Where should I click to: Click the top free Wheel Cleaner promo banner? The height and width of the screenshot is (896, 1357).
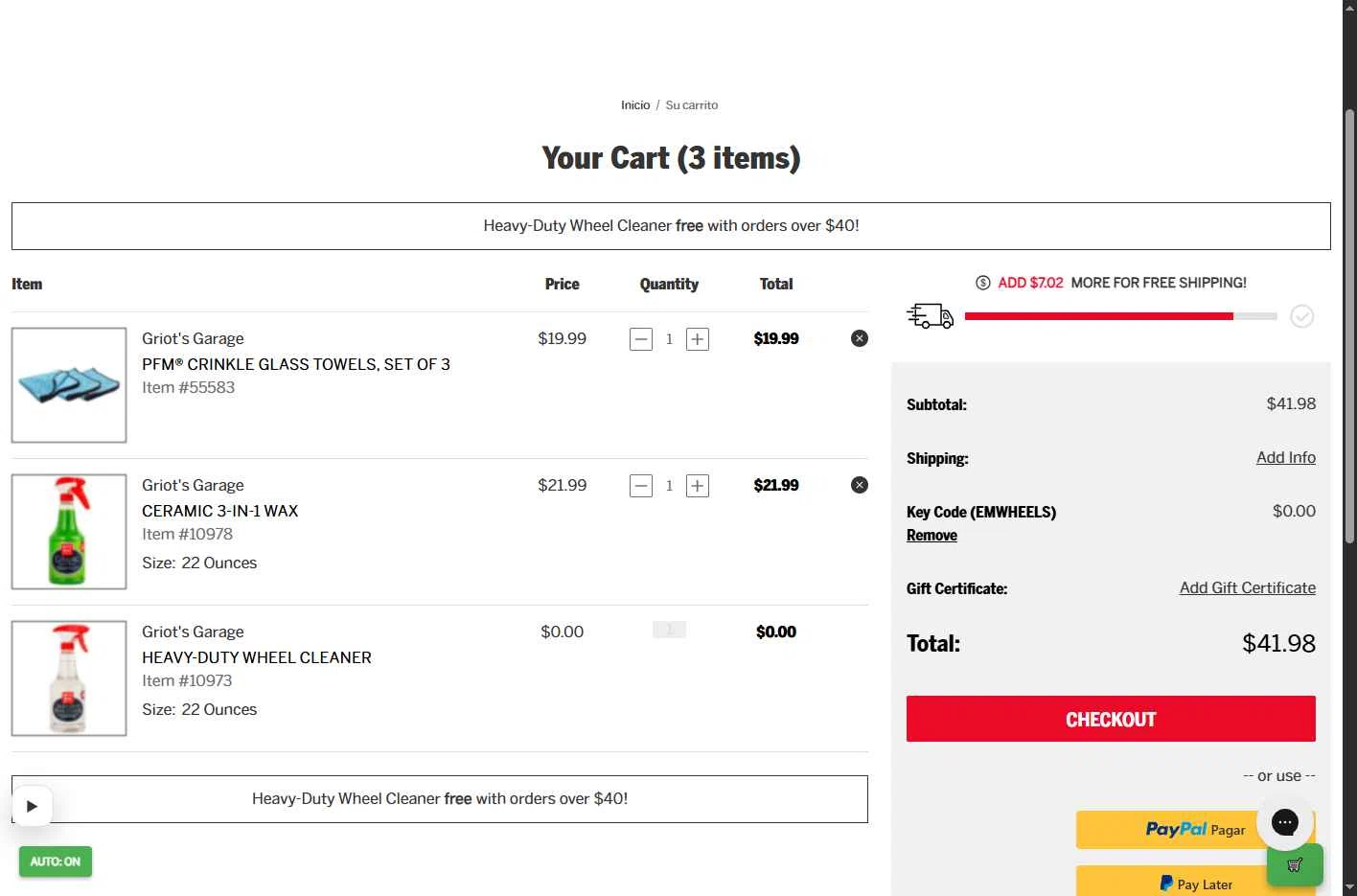671,226
